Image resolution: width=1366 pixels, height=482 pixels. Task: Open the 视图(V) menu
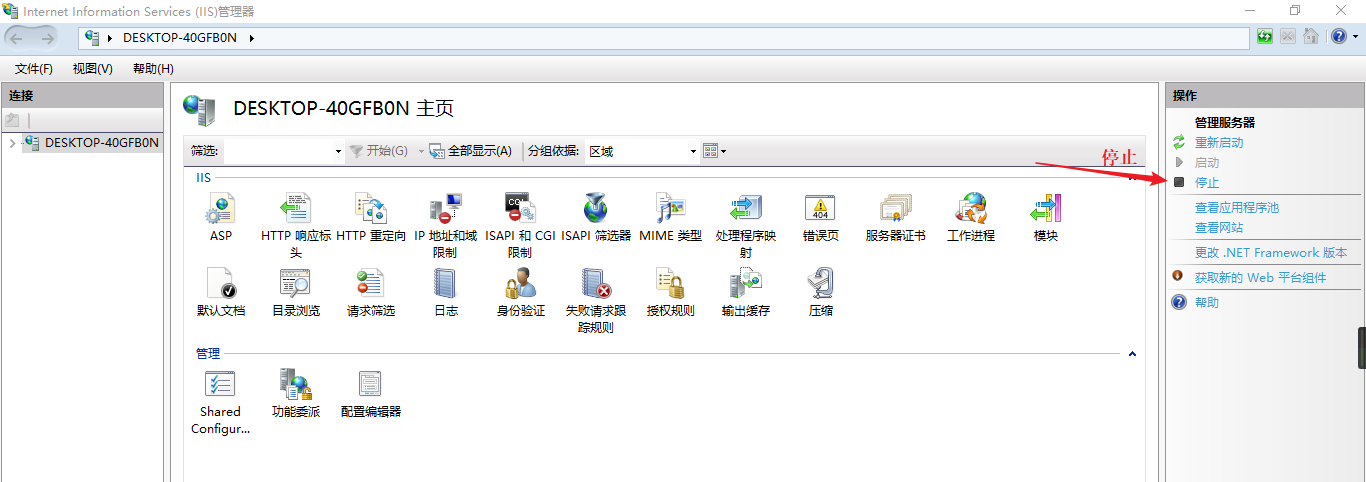click(93, 68)
